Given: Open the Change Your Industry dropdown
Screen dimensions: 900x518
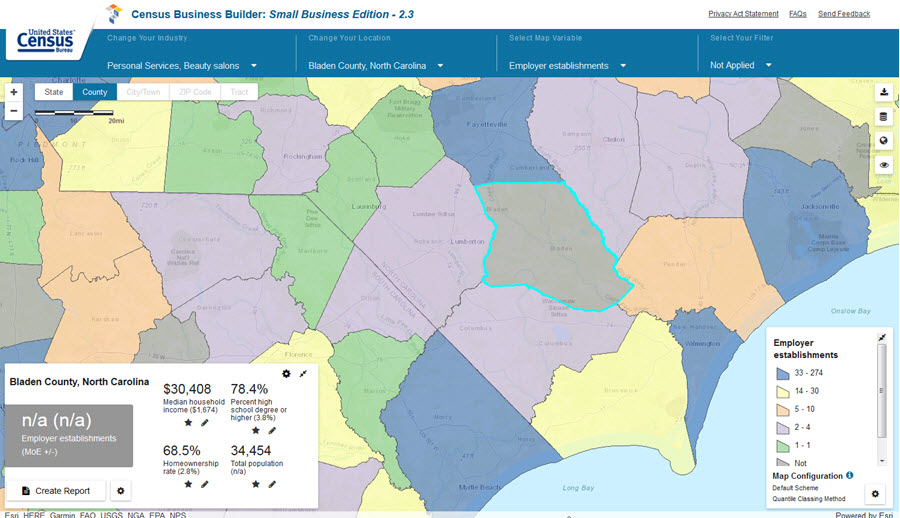Looking at the screenshot, I should 182,65.
